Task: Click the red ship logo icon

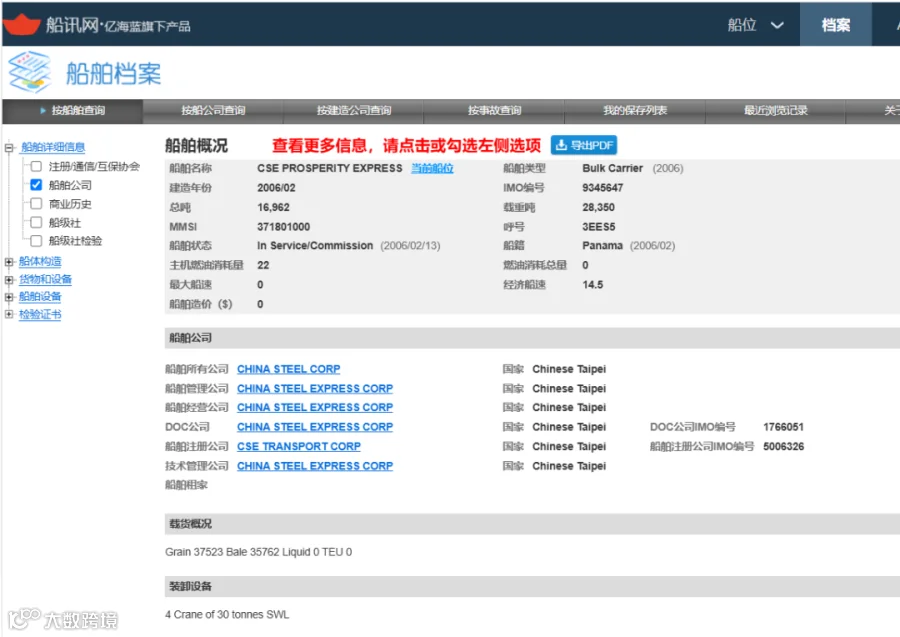Action: [21, 24]
